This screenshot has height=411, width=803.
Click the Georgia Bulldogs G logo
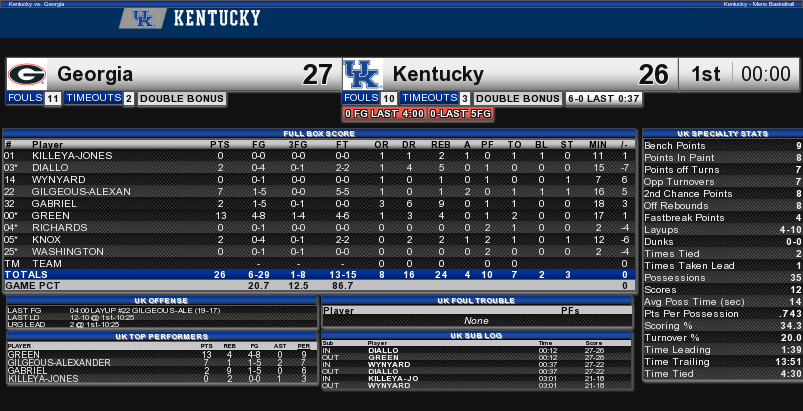coord(27,74)
